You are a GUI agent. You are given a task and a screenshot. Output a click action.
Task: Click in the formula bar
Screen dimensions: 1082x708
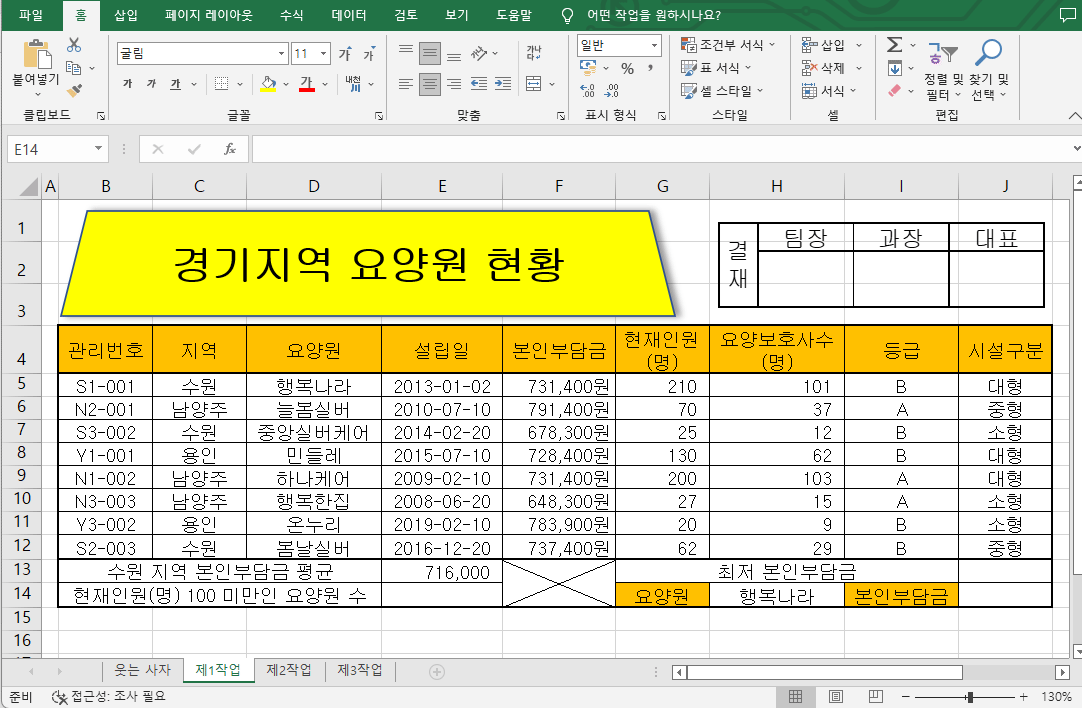662,149
